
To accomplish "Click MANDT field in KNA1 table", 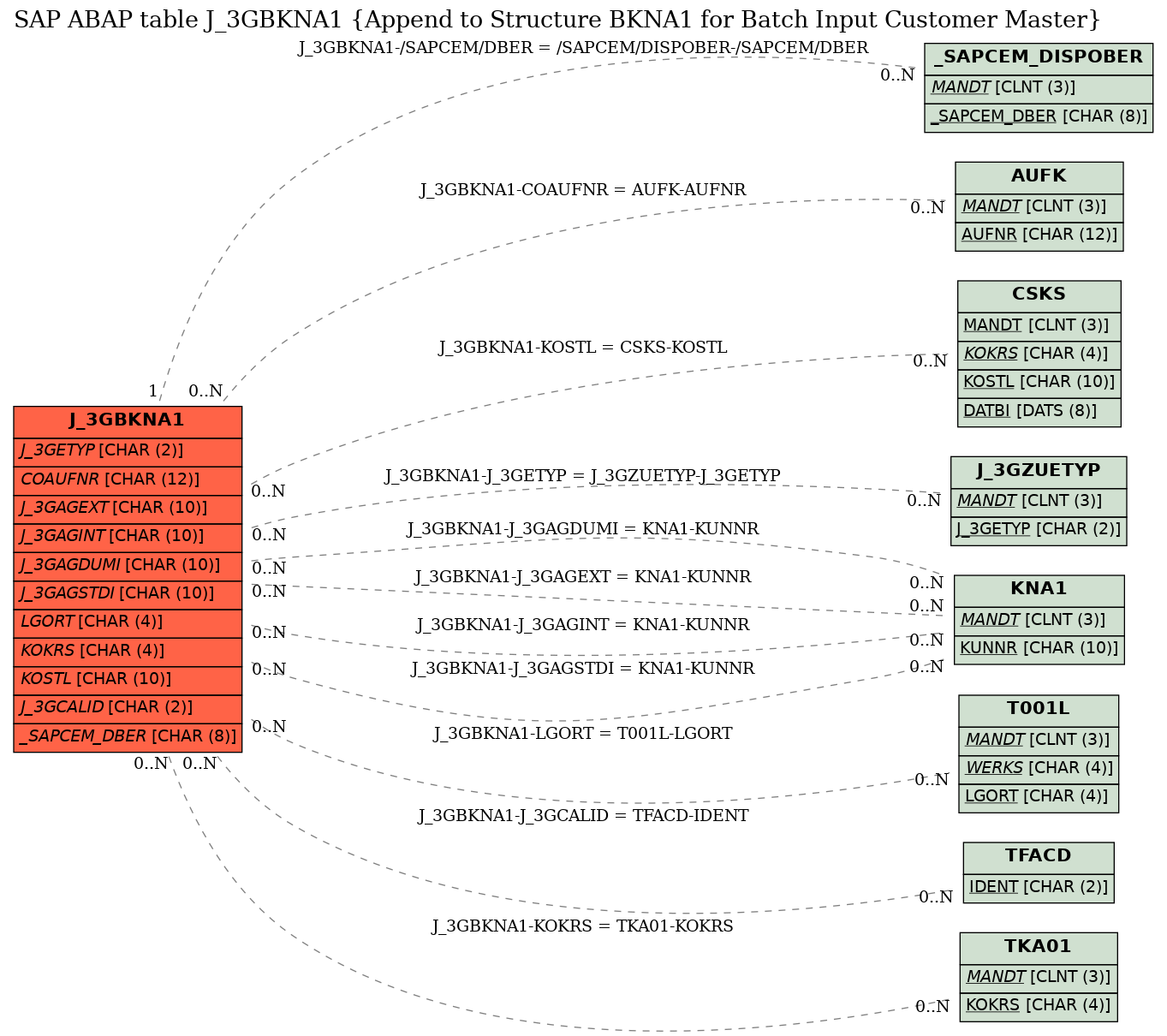I will 1039,621.
